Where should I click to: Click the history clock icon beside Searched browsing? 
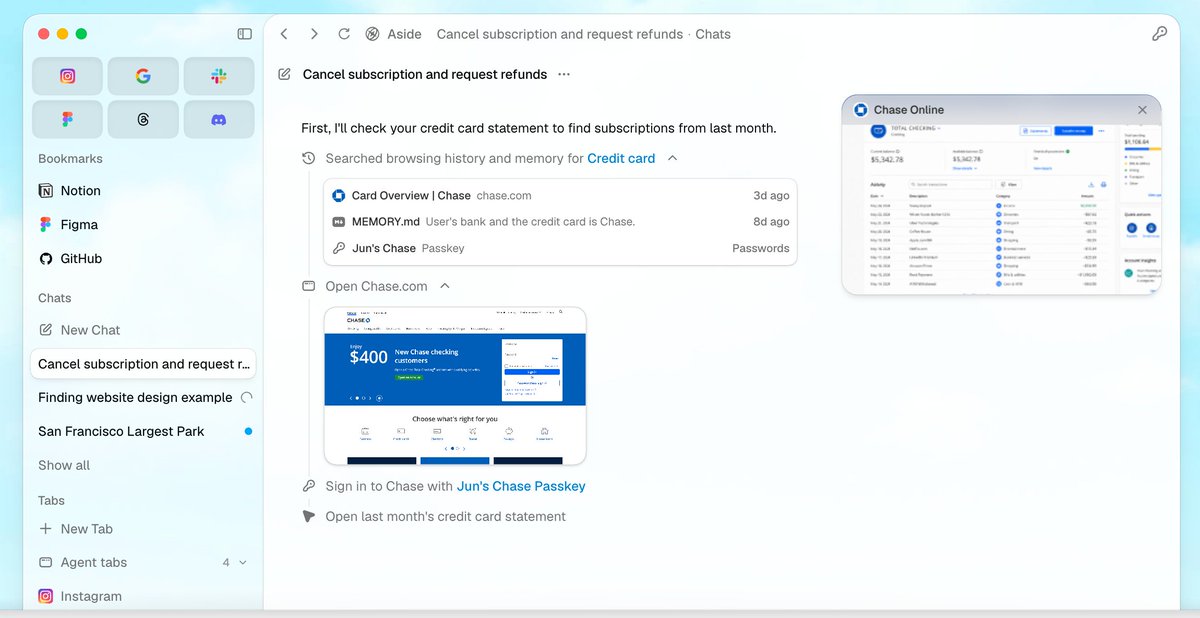(x=309, y=158)
